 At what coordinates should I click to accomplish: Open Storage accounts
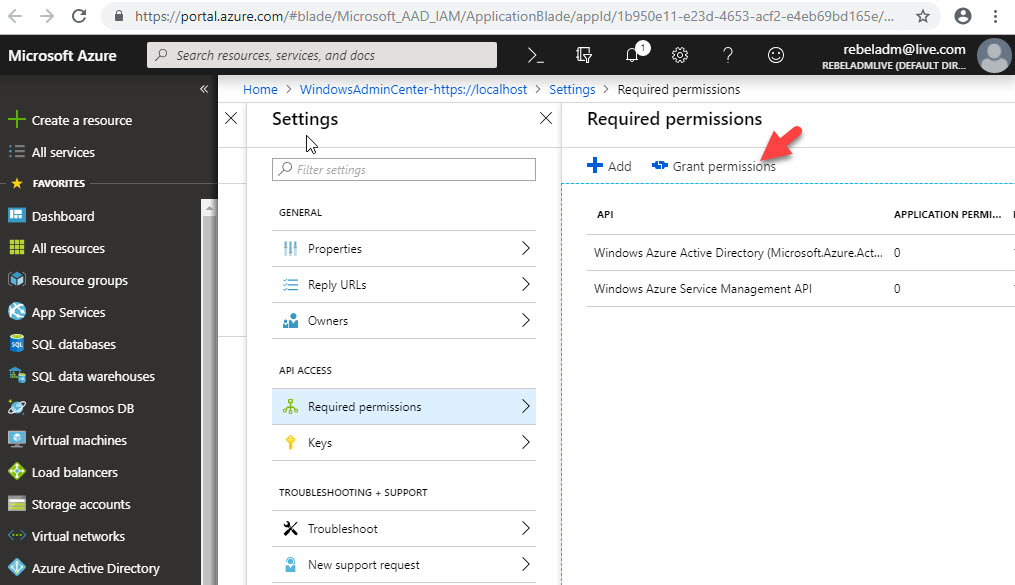[80, 503]
